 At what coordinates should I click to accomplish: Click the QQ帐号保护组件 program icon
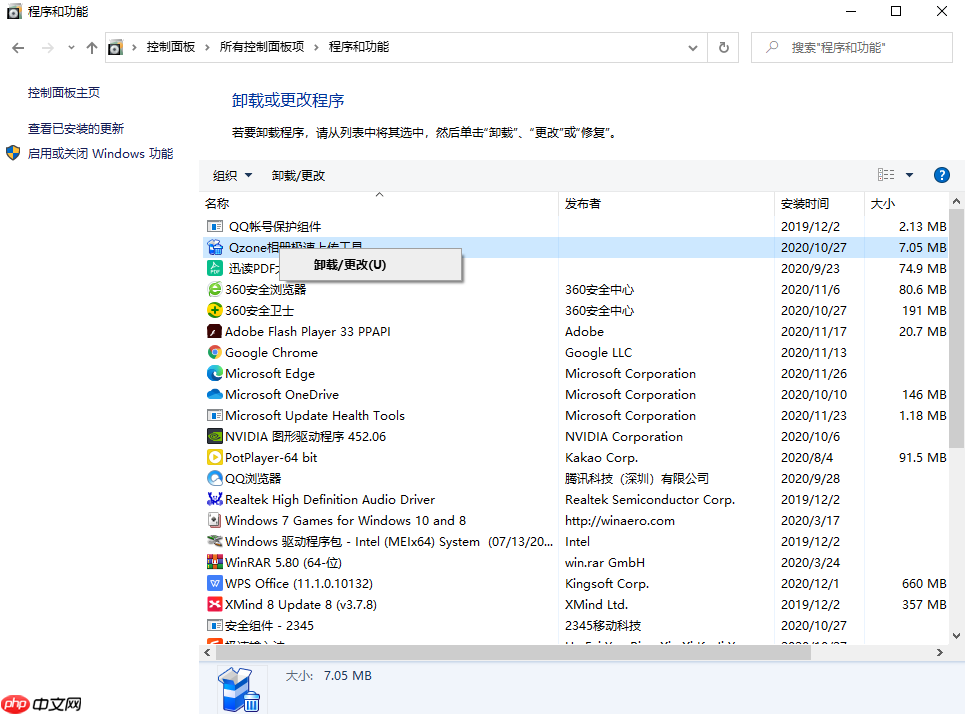point(214,227)
